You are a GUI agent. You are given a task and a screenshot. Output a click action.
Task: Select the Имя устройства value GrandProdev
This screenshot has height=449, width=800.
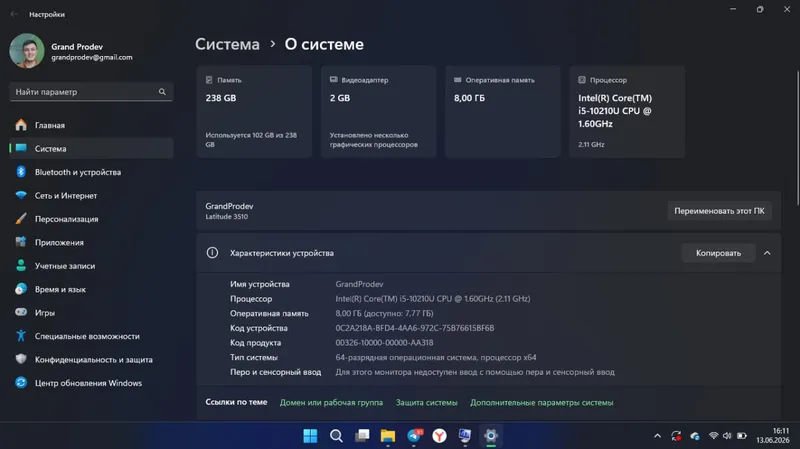359,284
